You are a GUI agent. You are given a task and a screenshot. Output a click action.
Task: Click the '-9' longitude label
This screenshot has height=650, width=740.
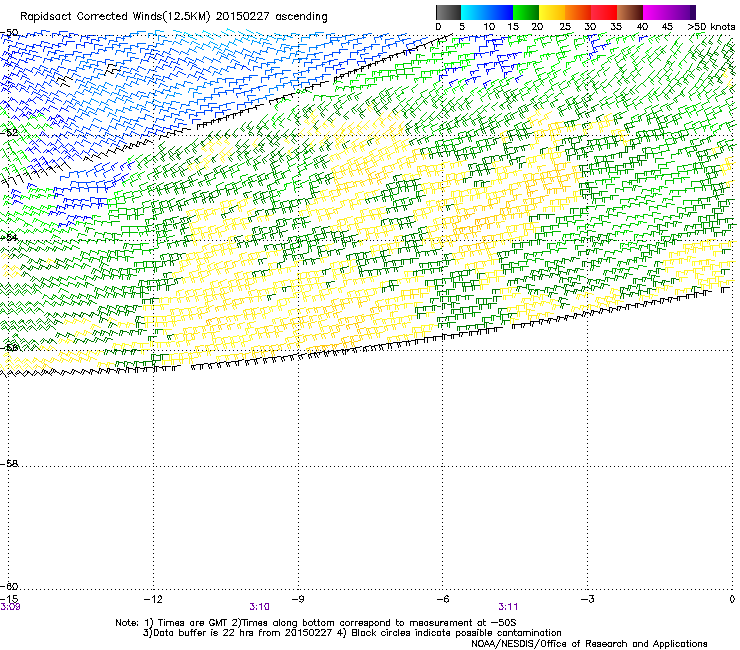(298, 599)
